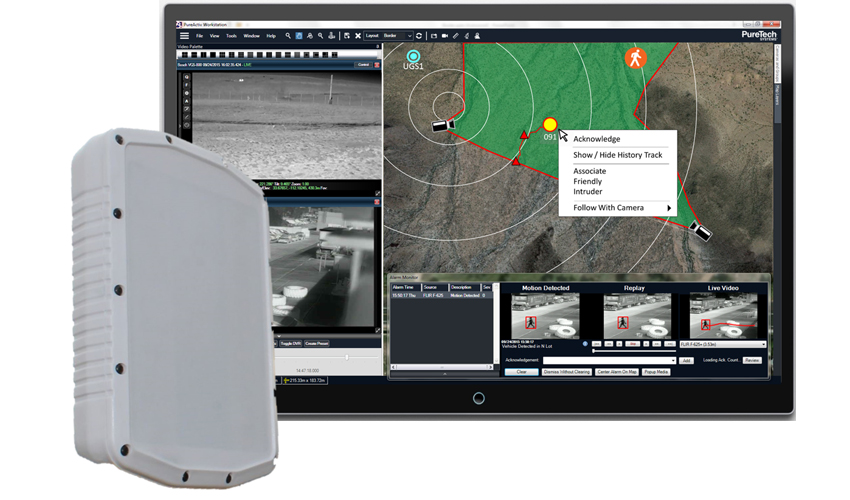Screen dimensions: 850x500
Task: Open the Window menu
Action: [252, 36]
